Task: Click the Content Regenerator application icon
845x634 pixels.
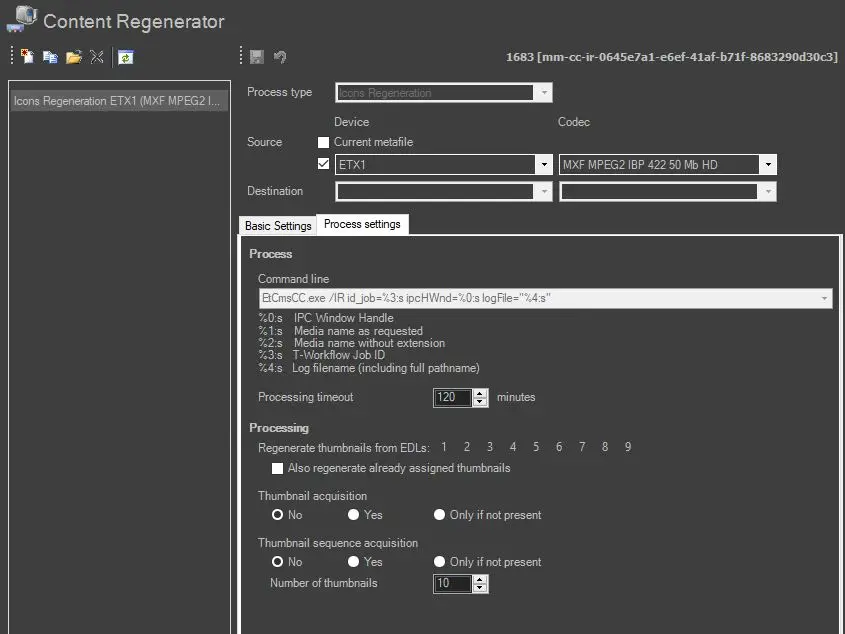Action: tap(20, 19)
